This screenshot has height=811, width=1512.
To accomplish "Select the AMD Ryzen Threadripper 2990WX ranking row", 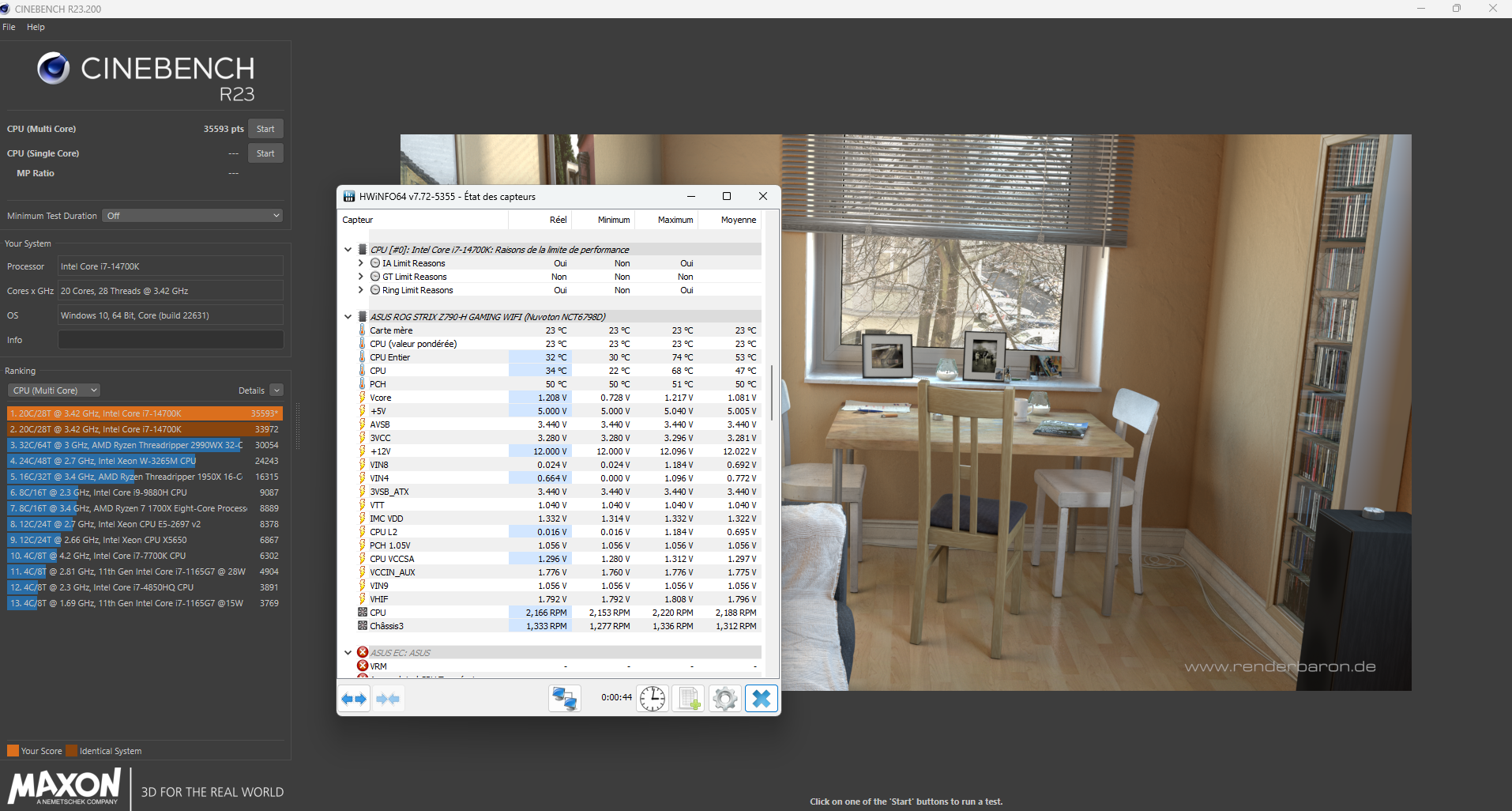I will [145, 445].
